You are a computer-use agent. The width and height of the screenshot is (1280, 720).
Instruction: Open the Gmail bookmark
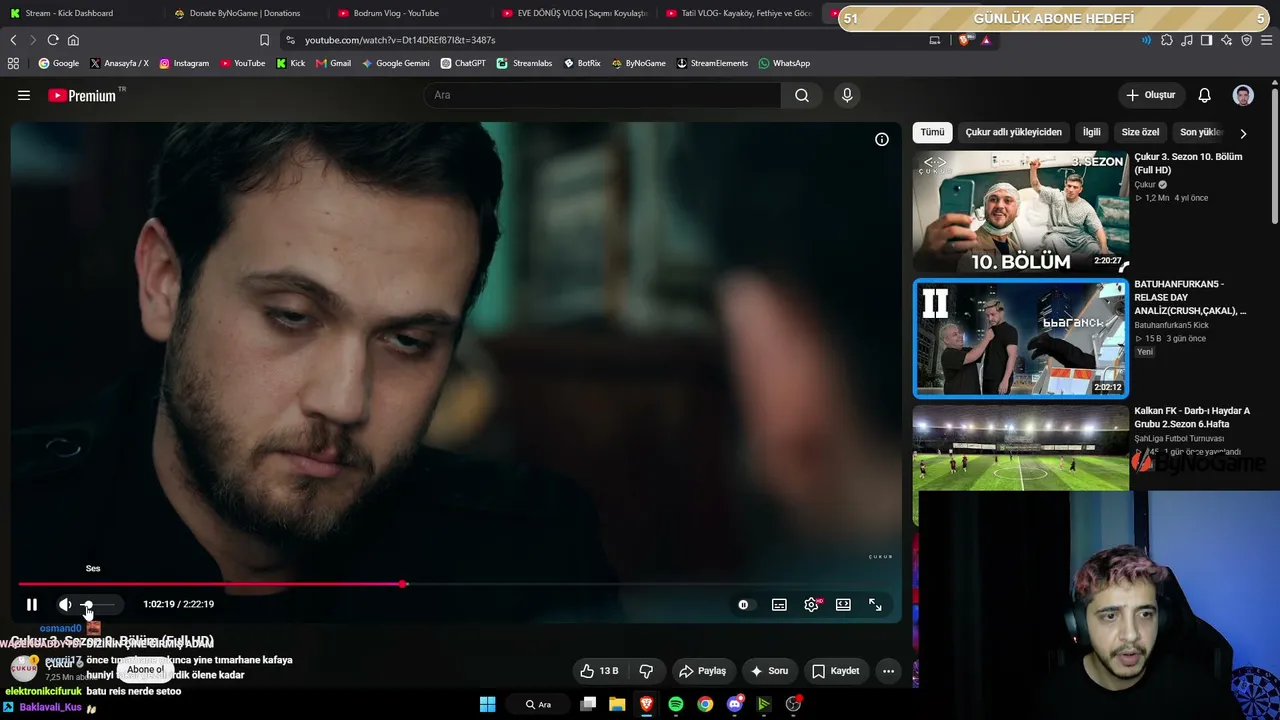[333, 63]
